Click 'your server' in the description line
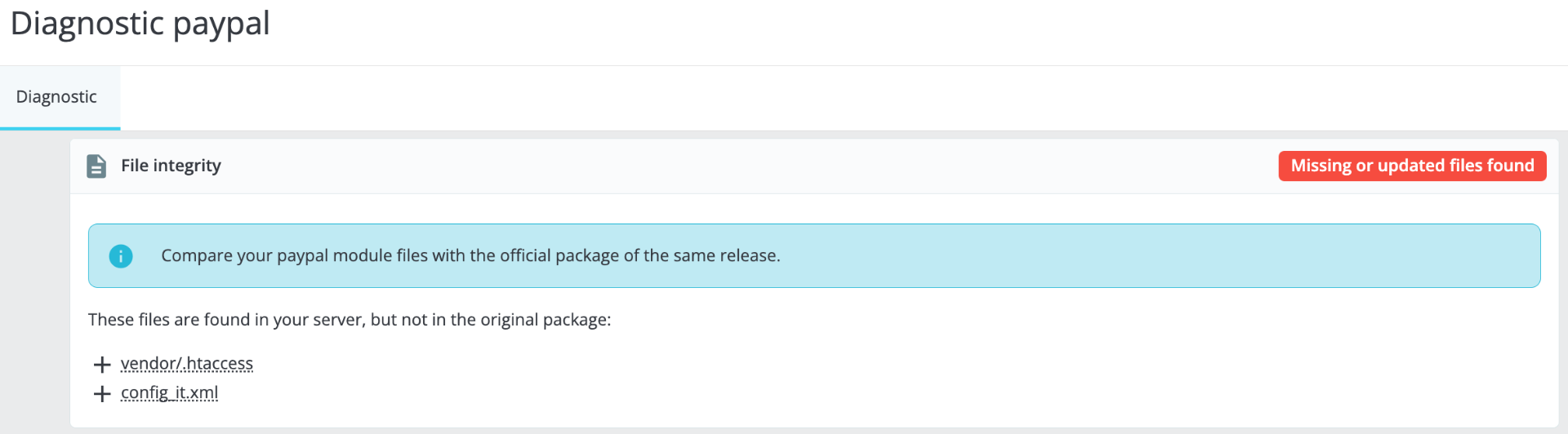 click(x=317, y=320)
